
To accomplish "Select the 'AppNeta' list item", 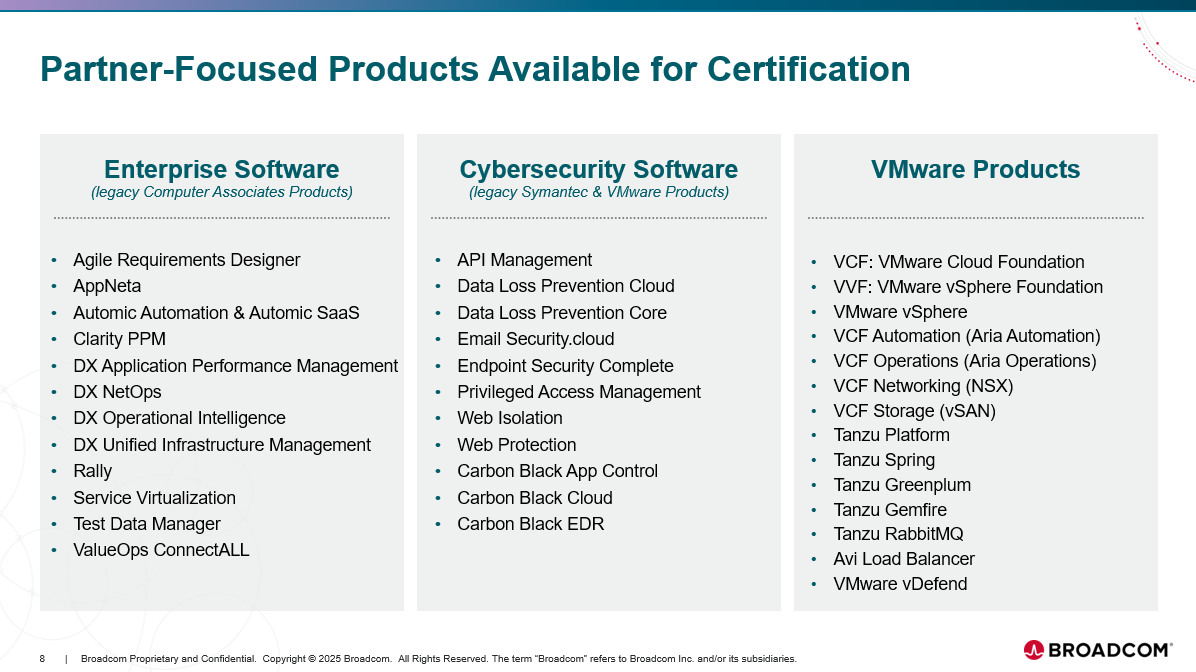I will 107,286.
